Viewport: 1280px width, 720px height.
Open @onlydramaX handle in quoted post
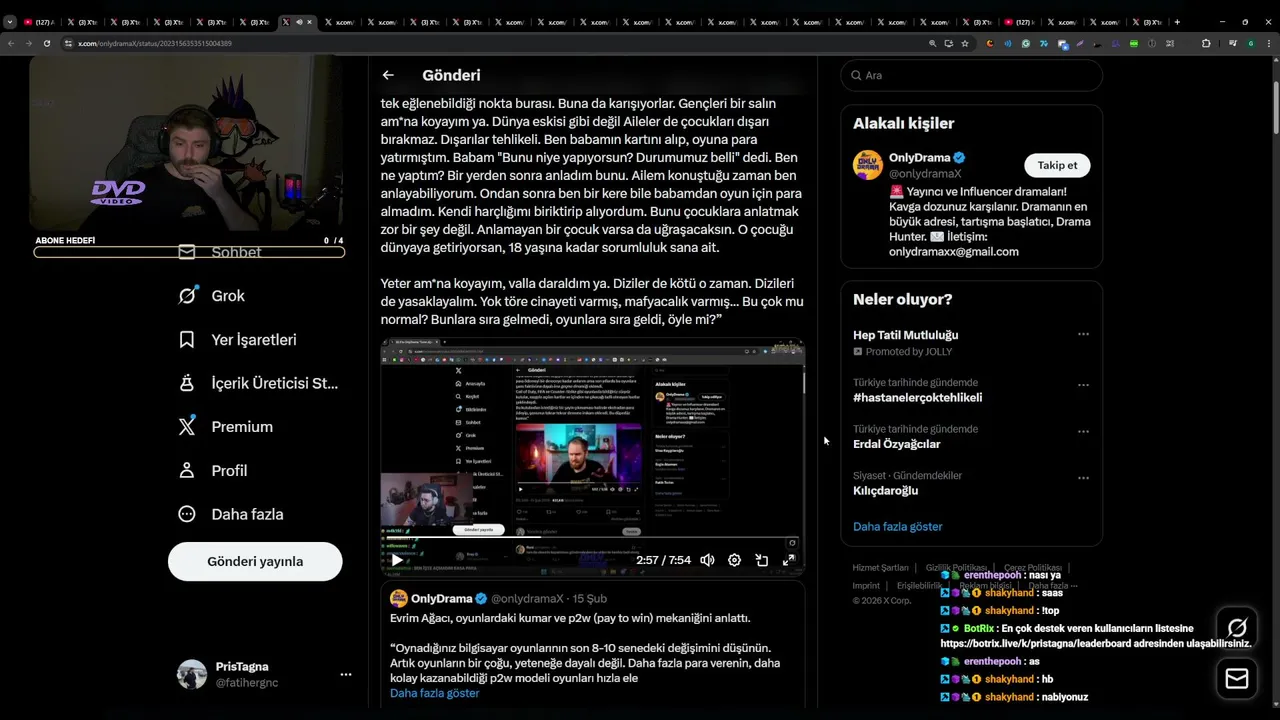click(x=527, y=598)
